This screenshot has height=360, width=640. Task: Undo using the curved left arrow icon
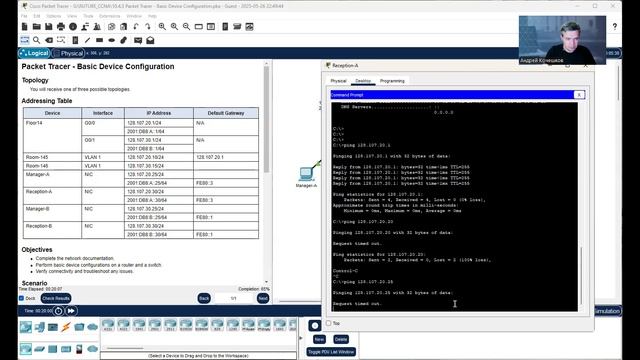point(136,27)
